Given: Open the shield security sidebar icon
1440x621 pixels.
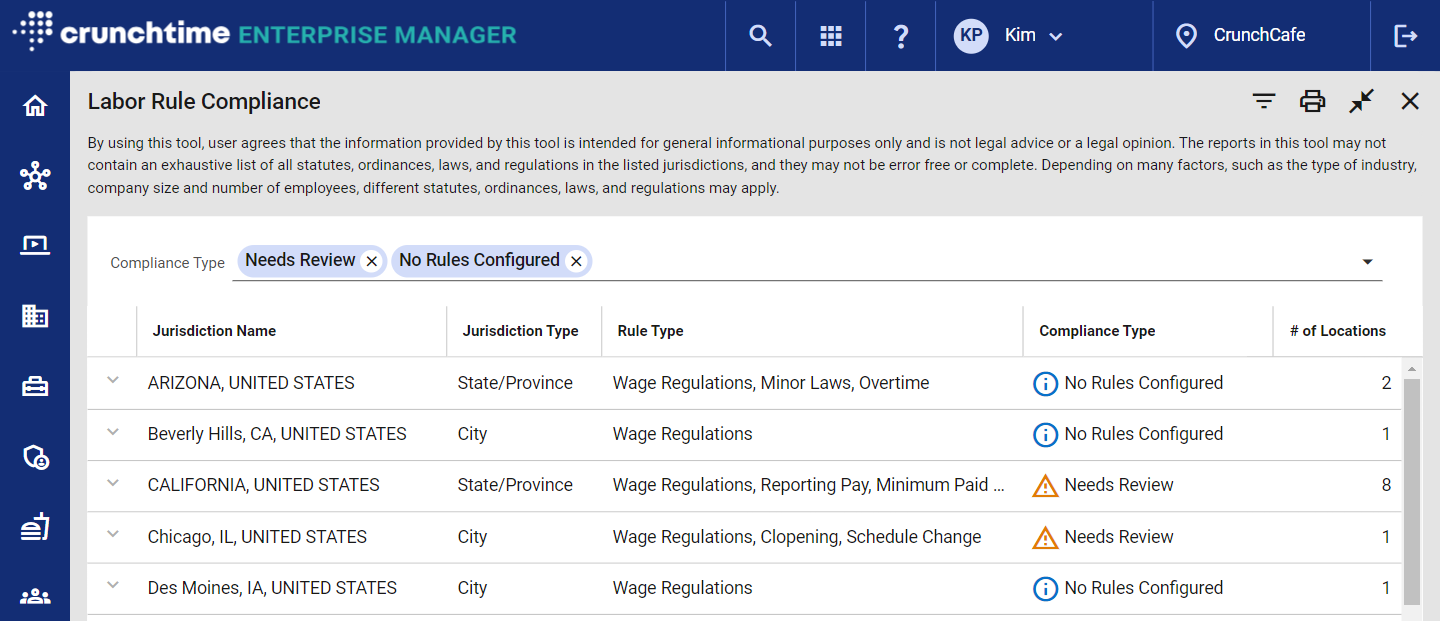Looking at the screenshot, I should pyautogui.click(x=35, y=457).
